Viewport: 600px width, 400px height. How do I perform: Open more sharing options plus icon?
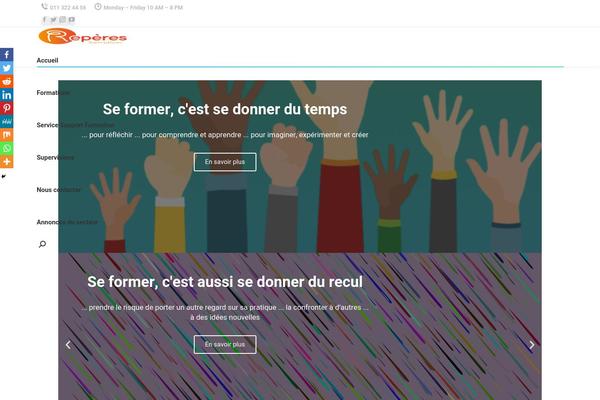7,162
